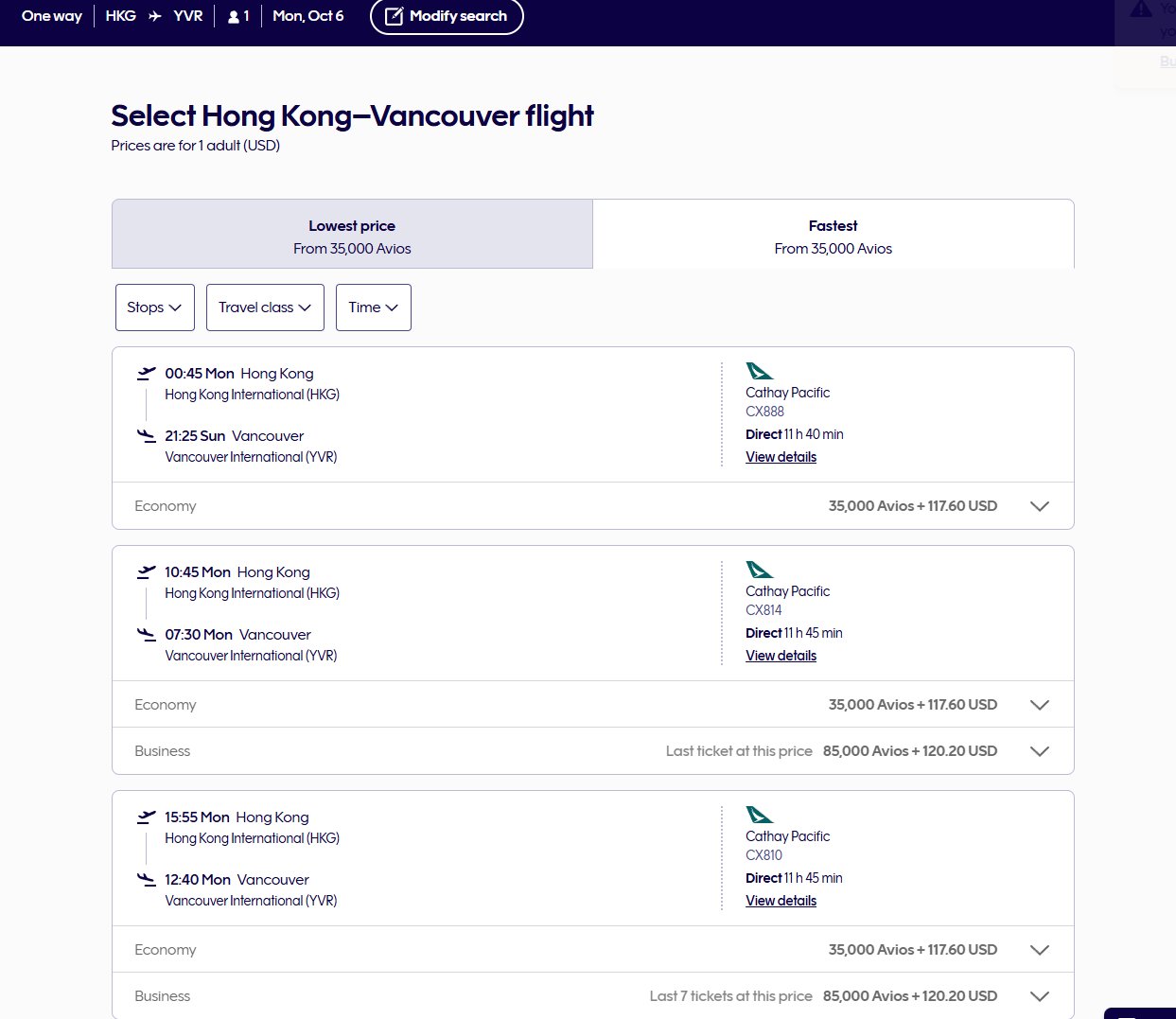This screenshot has height=1019, width=1176.
Task: Click the arrival plane icon for 21:25 flight
Action: pyautogui.click(x=147, y=436)
